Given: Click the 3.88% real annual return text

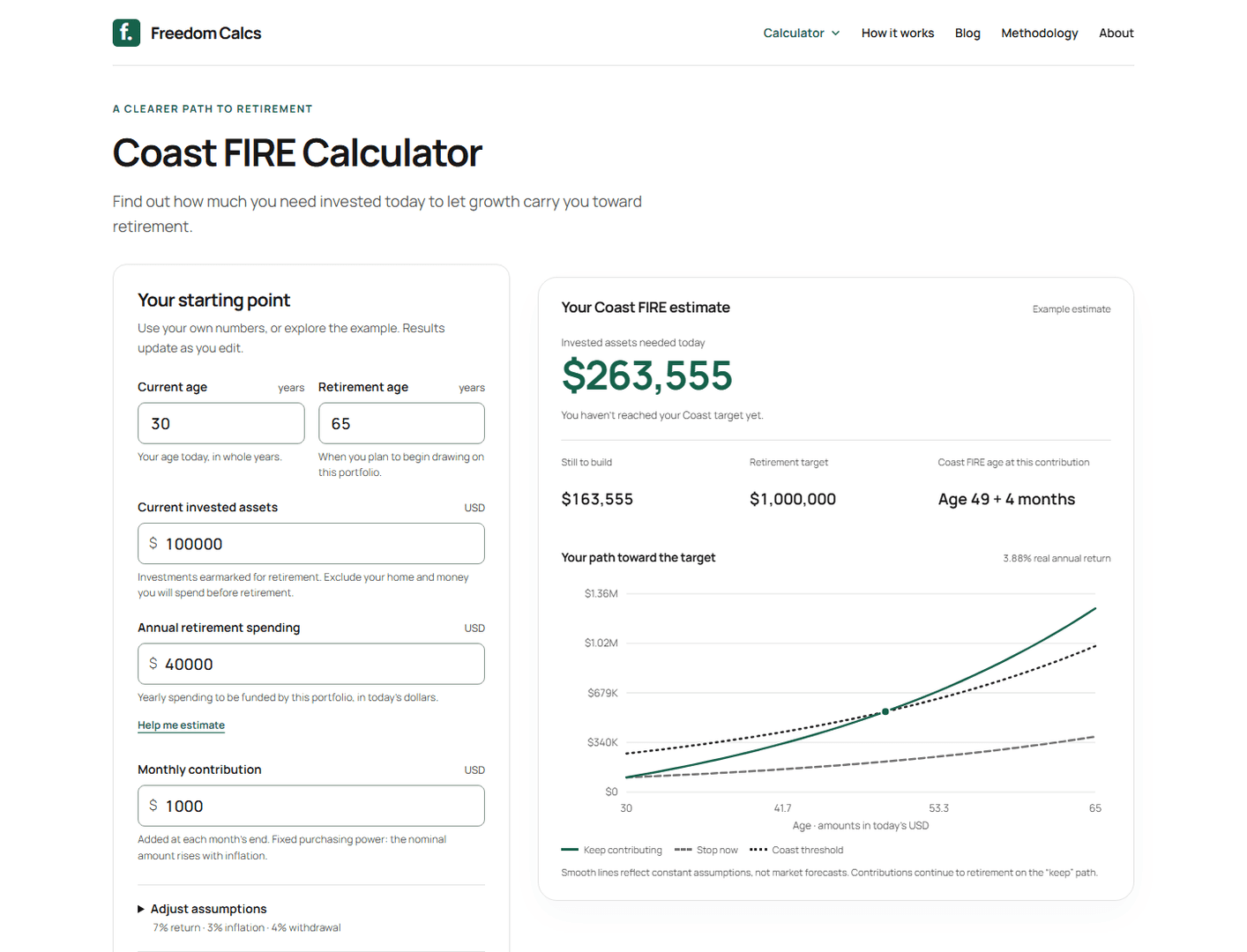Looking at the screenshot, I should [1057, 558].
